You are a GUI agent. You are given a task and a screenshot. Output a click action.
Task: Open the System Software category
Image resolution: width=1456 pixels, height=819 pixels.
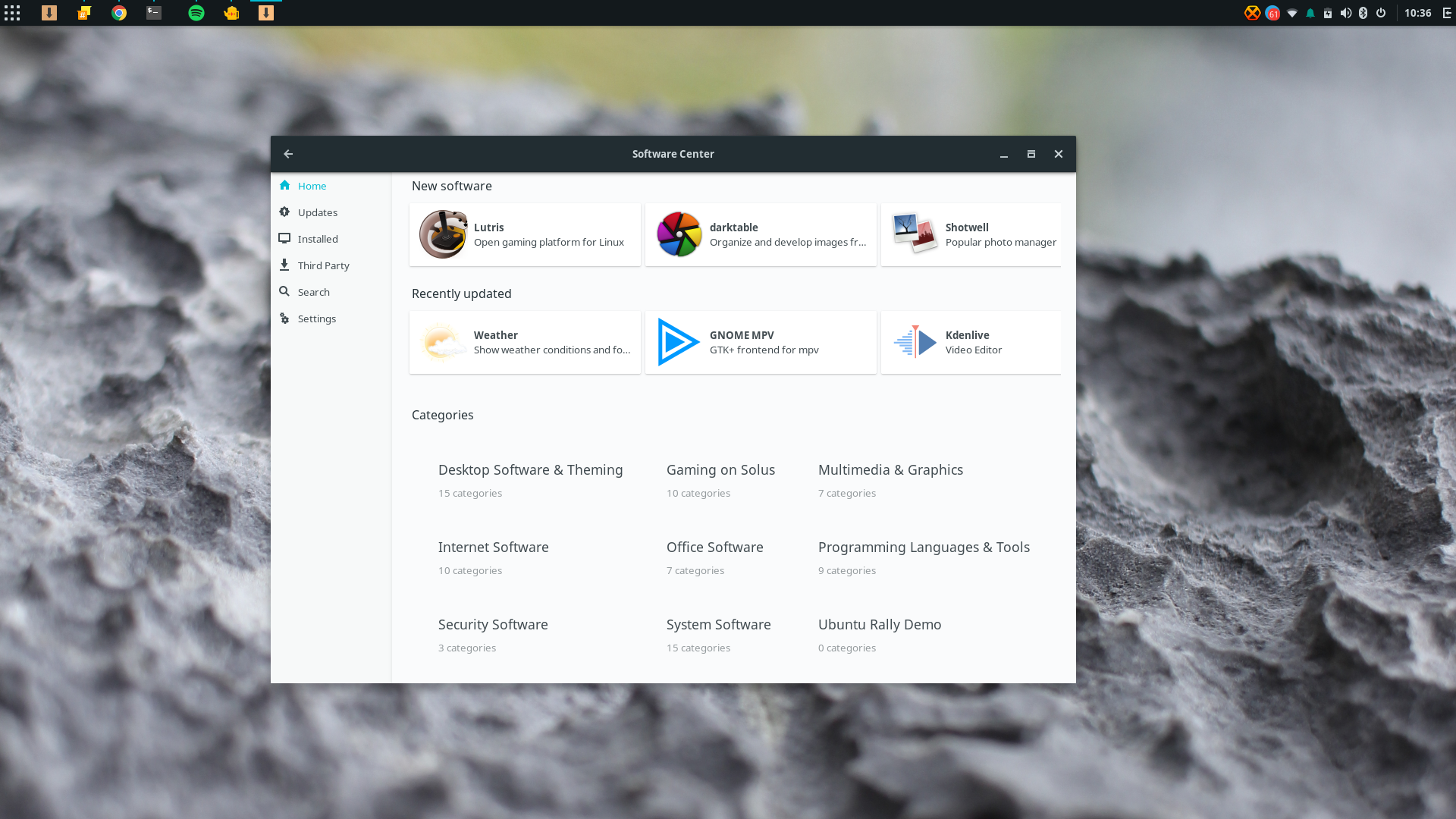(x=718, y=635)
